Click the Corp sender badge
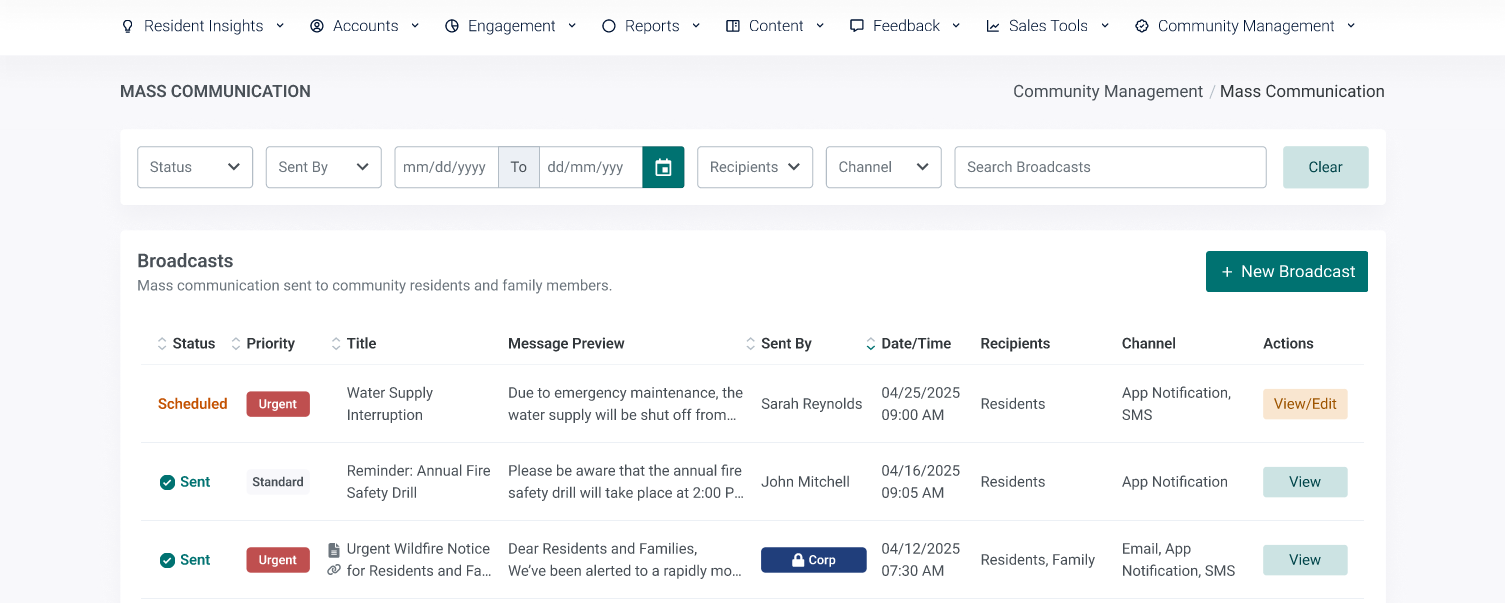The width and height of the screenshot is (1505, 603). [x=814, y=560]
